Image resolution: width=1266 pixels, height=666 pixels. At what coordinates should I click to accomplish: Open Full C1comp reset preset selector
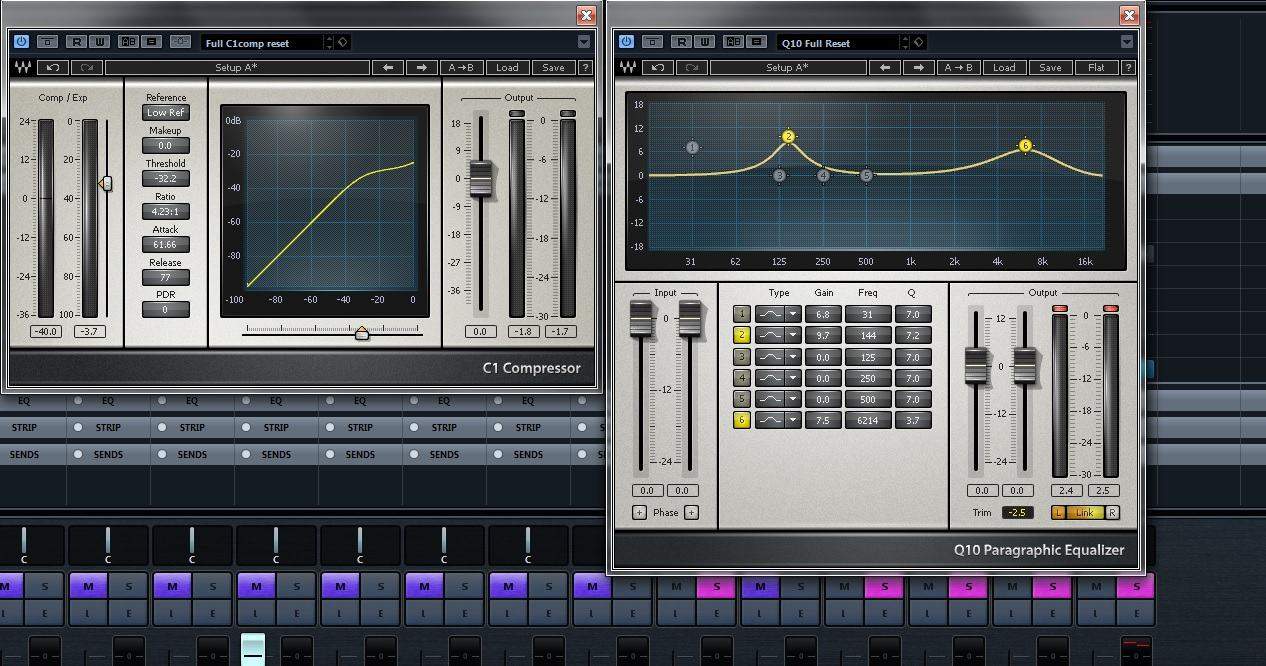click(x=265, y=43)
